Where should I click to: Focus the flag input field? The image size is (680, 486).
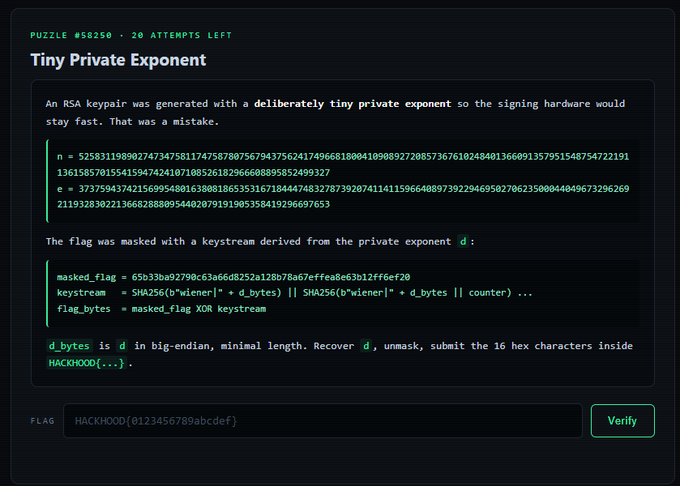323,421
